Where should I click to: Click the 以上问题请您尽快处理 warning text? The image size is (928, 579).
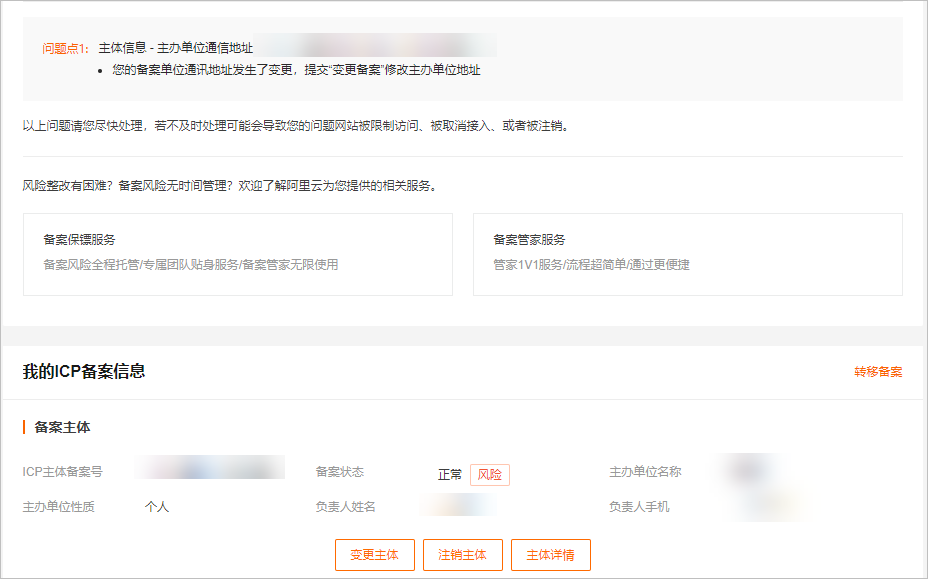click(296, 126)
